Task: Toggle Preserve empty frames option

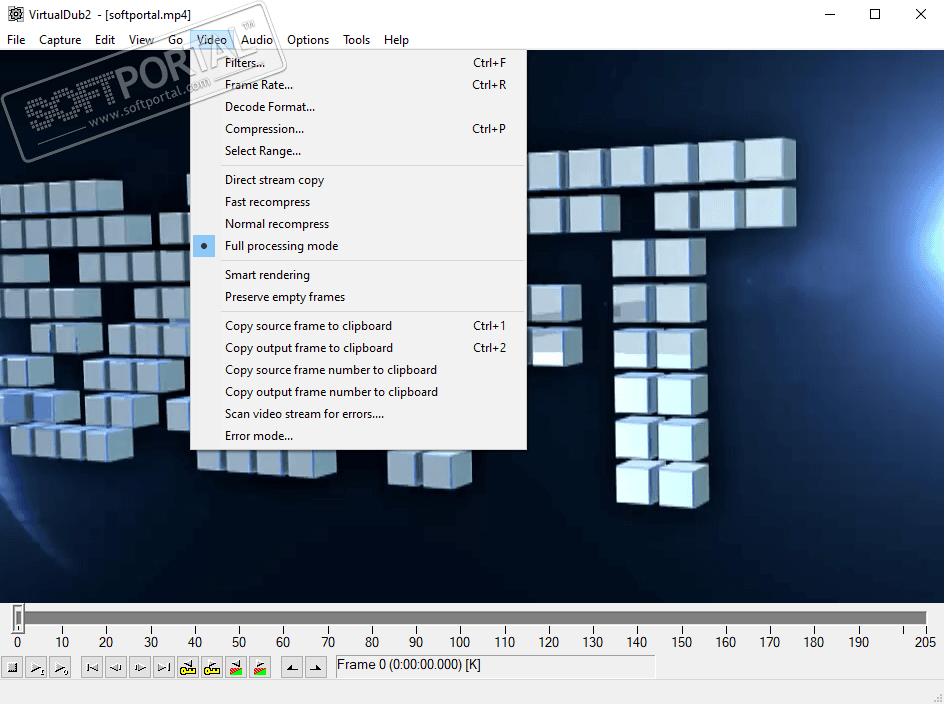Action: point(358,297)
